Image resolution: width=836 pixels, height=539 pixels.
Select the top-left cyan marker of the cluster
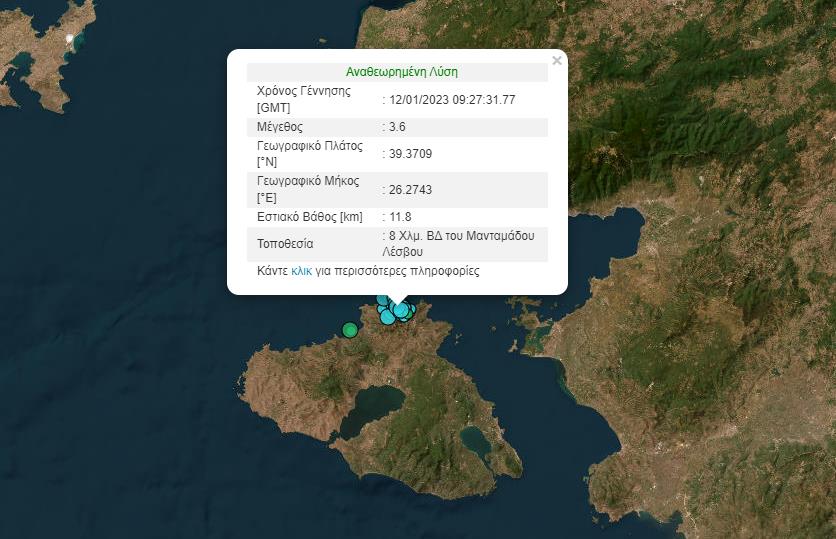click(382, 299)
